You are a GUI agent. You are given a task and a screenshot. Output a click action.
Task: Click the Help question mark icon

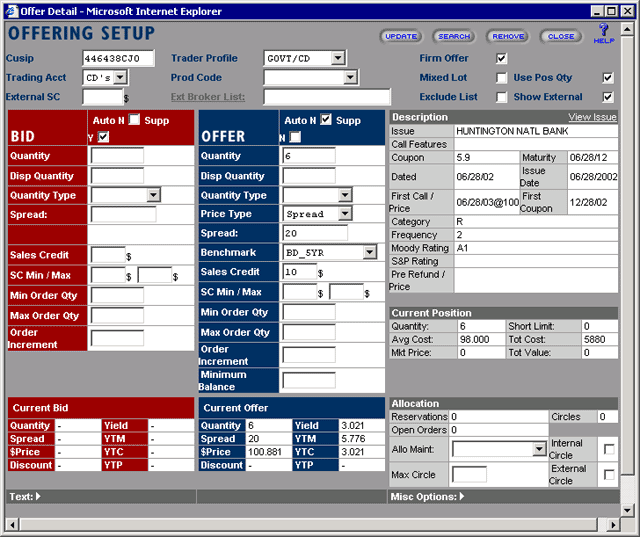click(603, 33)
